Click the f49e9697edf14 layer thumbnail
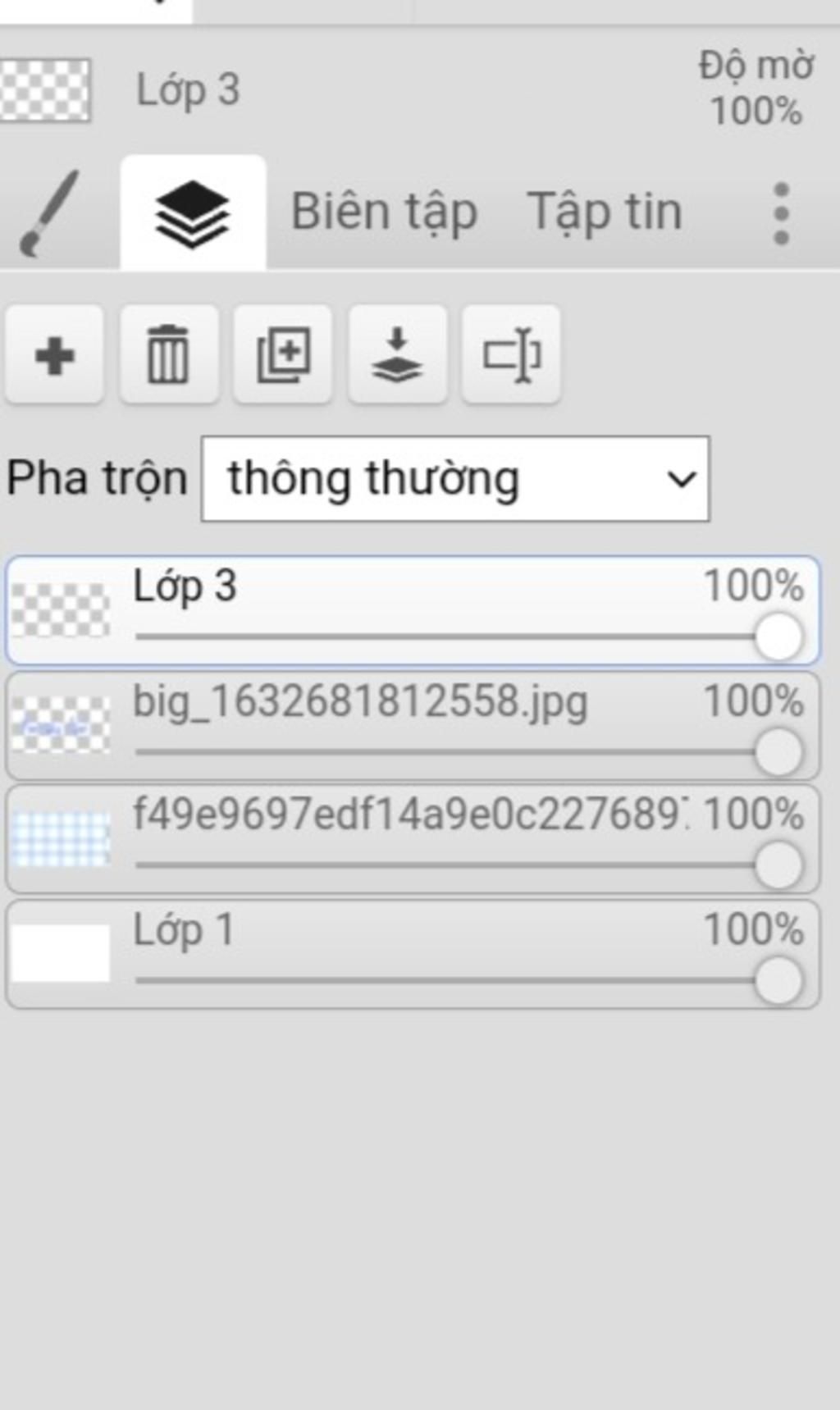Screen dimensions: 840x1410 (x=61, y=838)
